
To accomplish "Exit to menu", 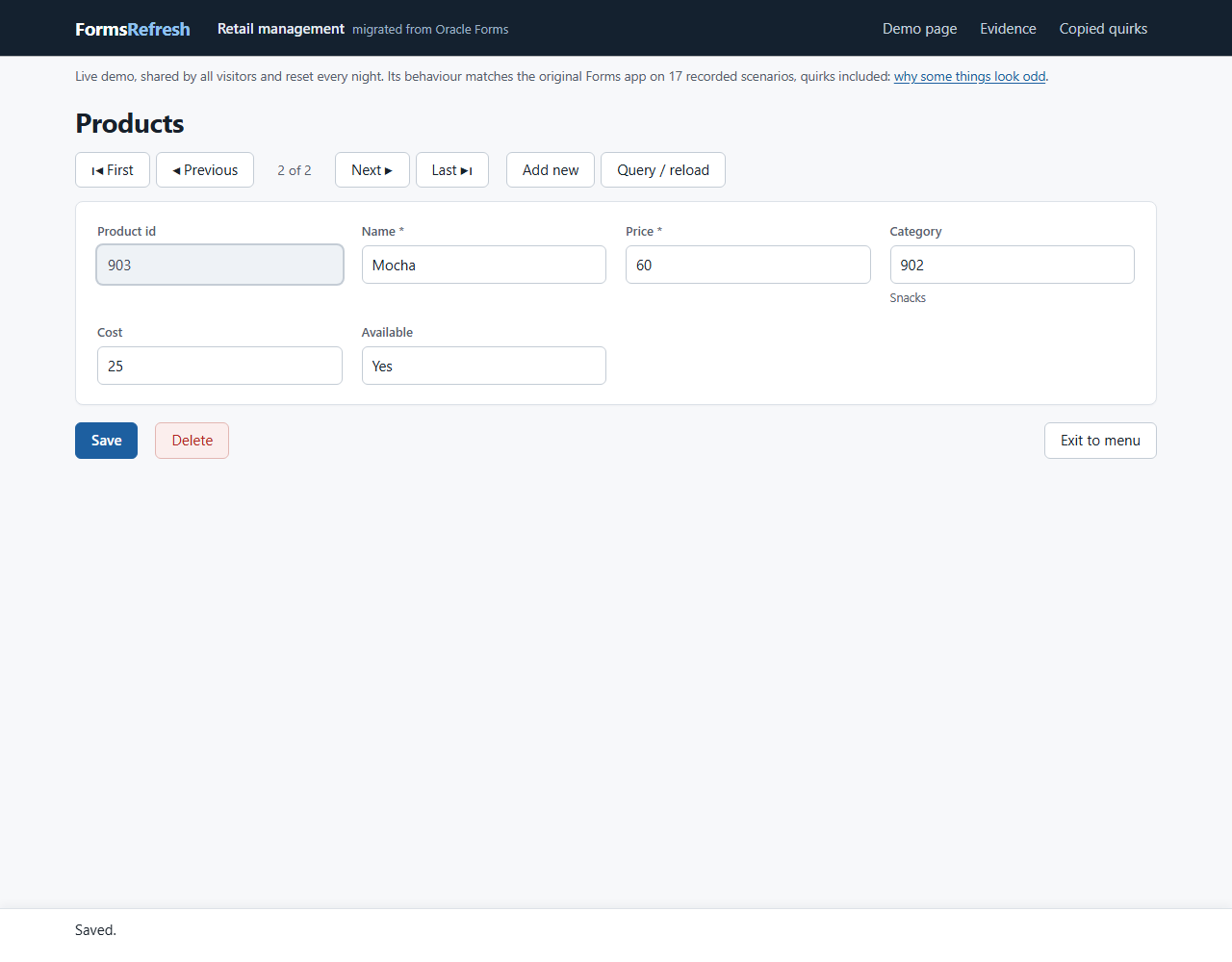I will click(x=1100, y=441).
